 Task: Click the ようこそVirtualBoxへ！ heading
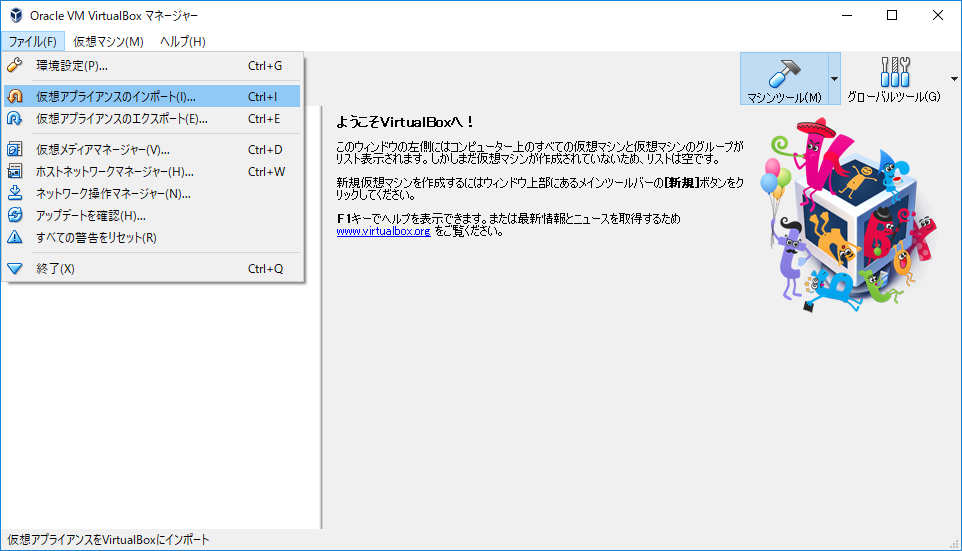(405, 122)
